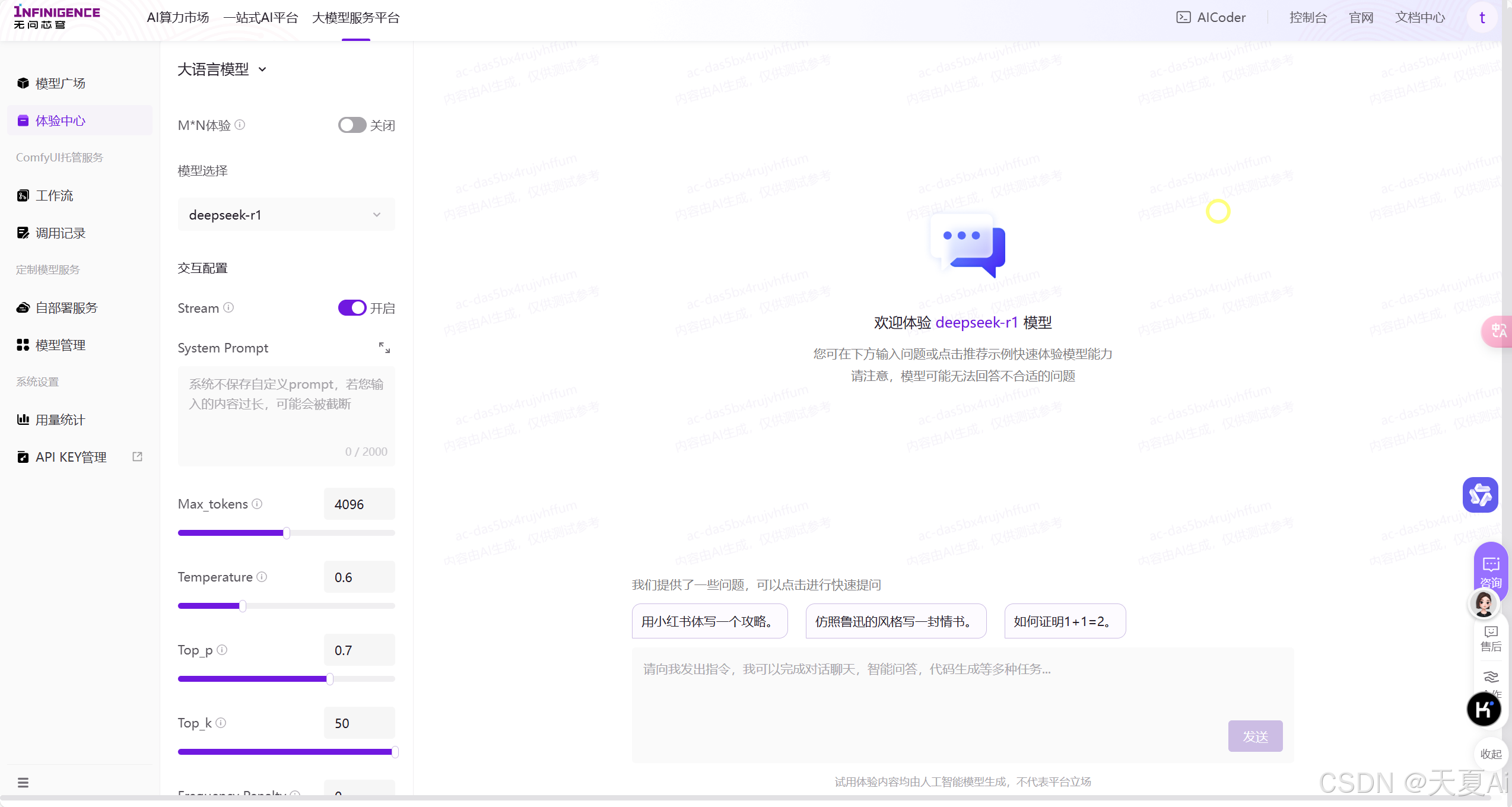Open 模型管理 in the sidebar

[80, 345]
